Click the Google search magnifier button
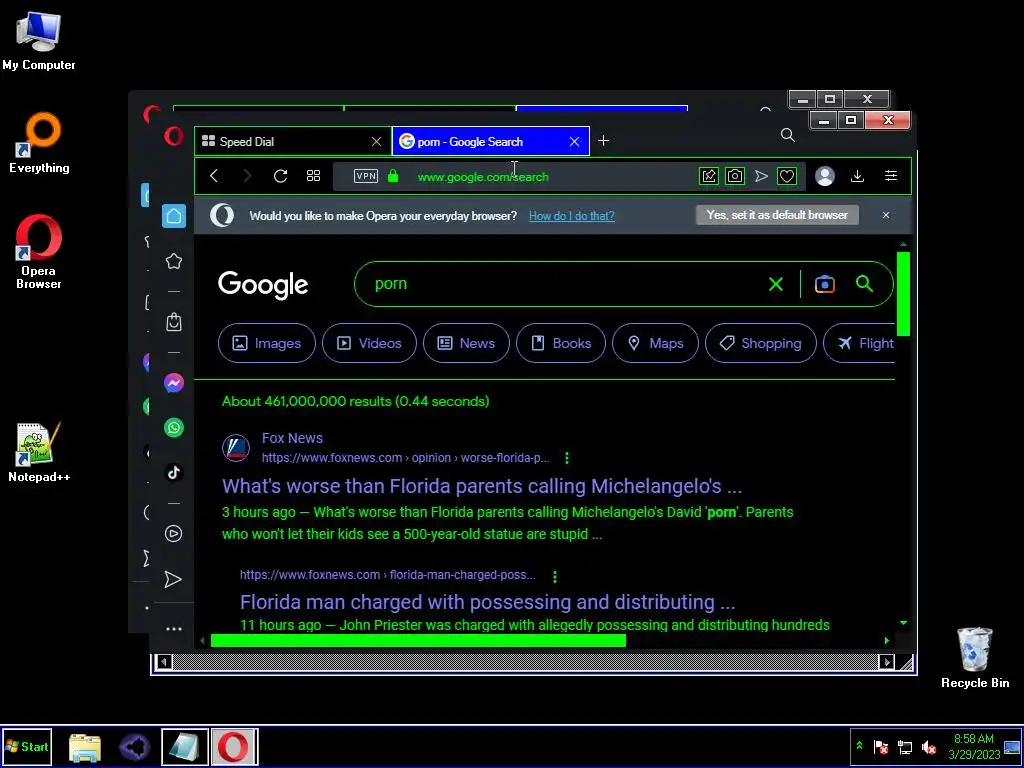 coord(865,283)
